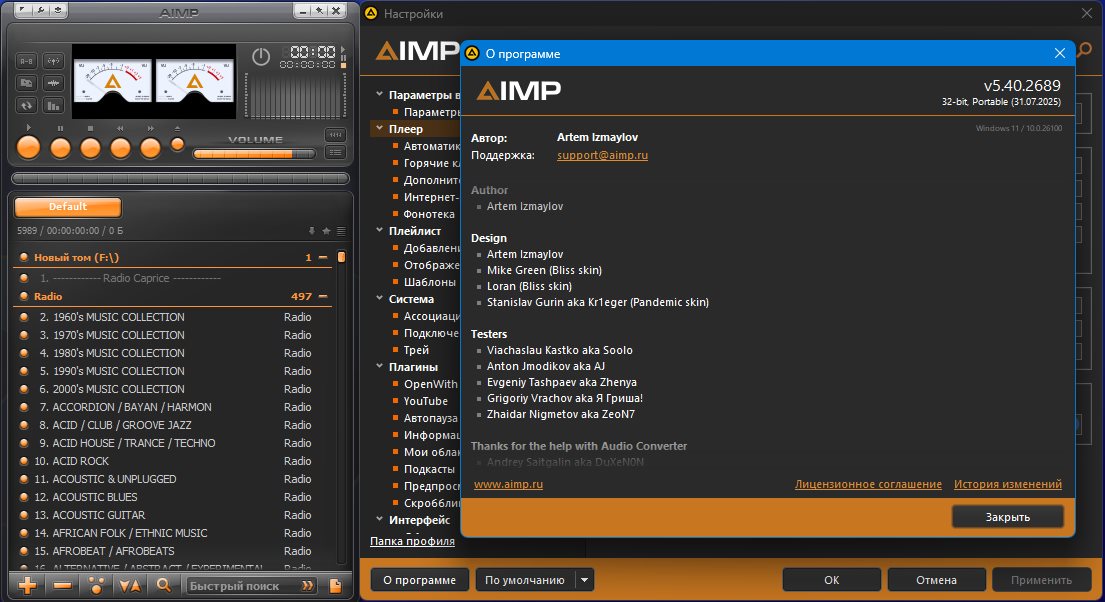Open the AIMP player main menu arrow icon

click(23, 11)
